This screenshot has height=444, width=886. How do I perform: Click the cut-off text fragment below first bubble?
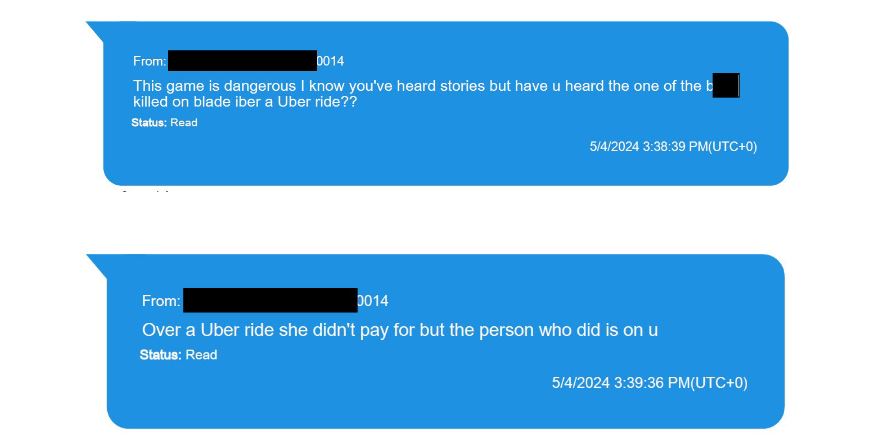click(146, 191)
